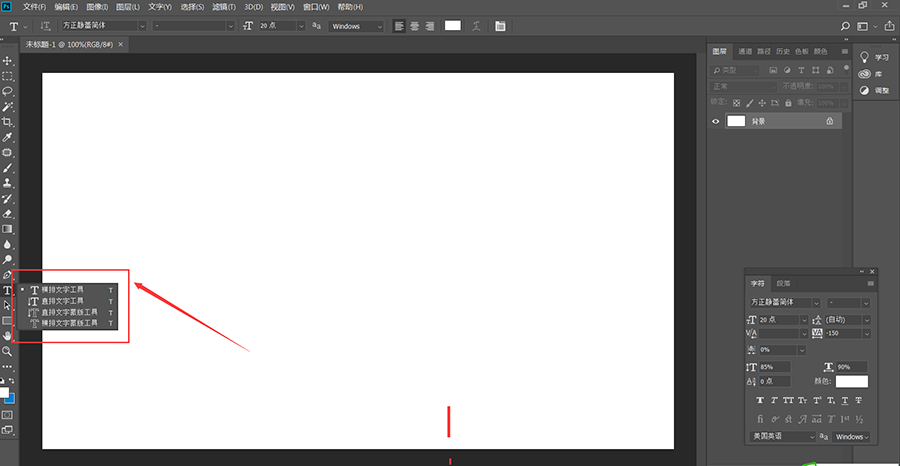Switch to the 段落 tab
The image size is (900, 466).
(x=783, y=284)
